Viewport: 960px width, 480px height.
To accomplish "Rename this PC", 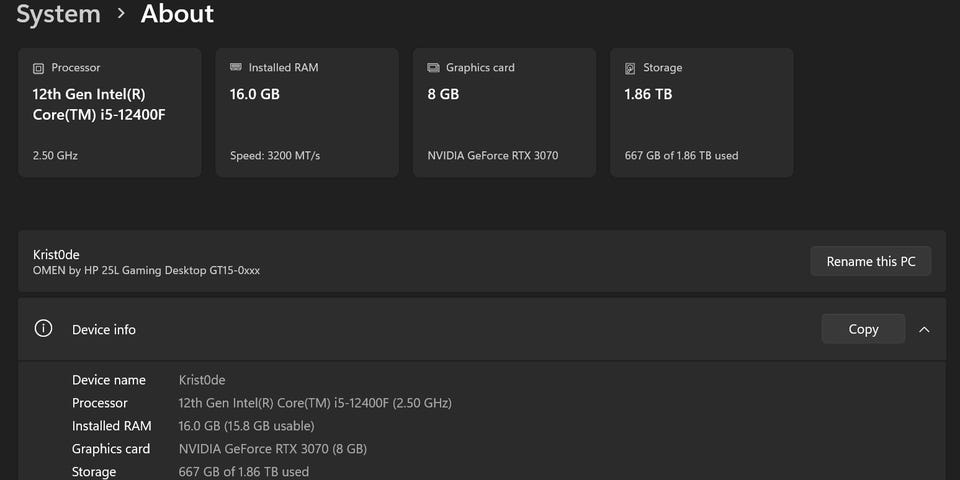I will point(871,261).
